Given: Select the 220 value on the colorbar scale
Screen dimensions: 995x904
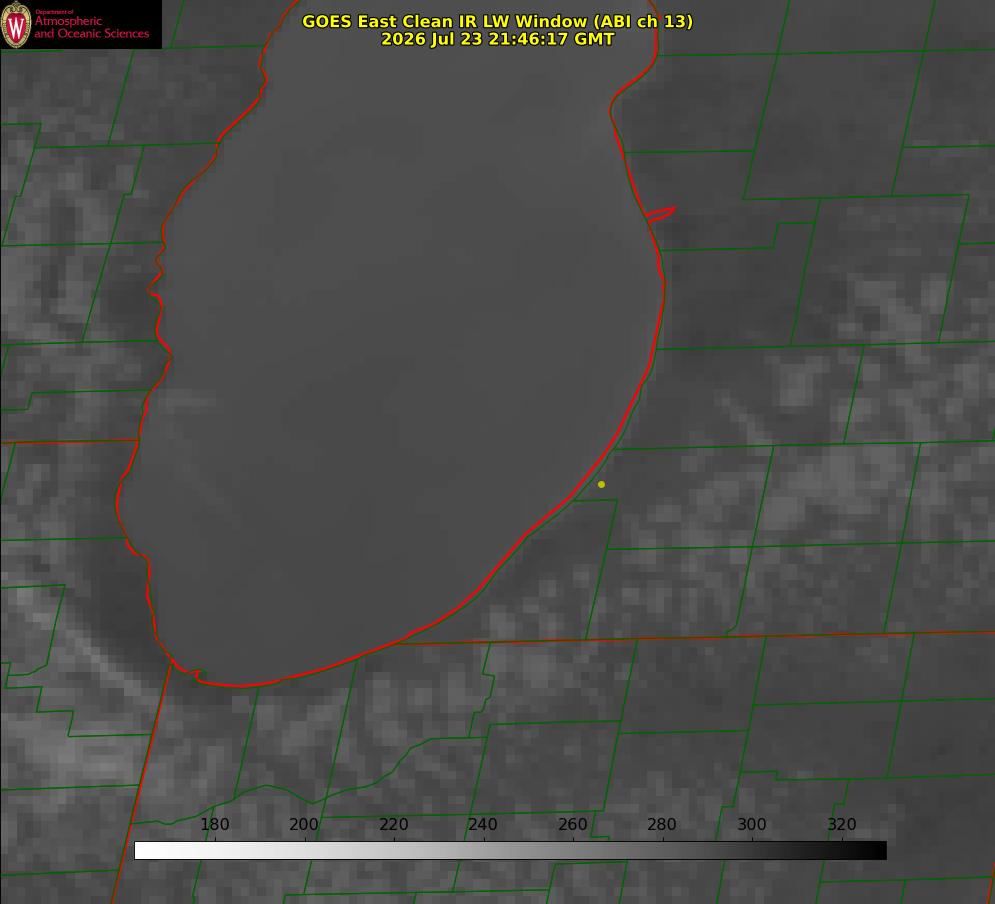Looking at the screenshot, I should (393, 824).
